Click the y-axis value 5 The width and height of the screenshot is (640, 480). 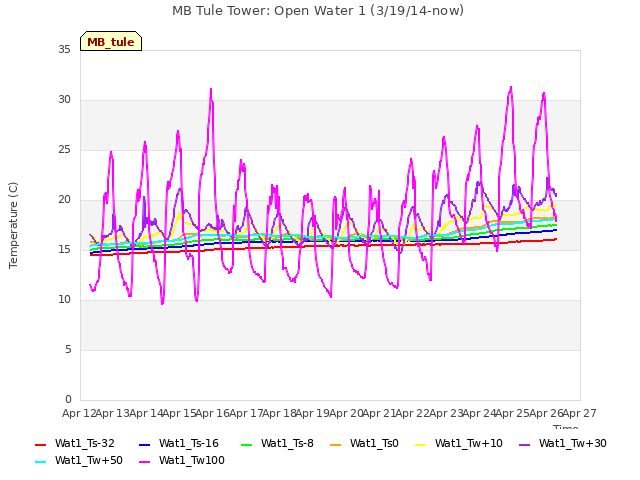coord(68,350)
